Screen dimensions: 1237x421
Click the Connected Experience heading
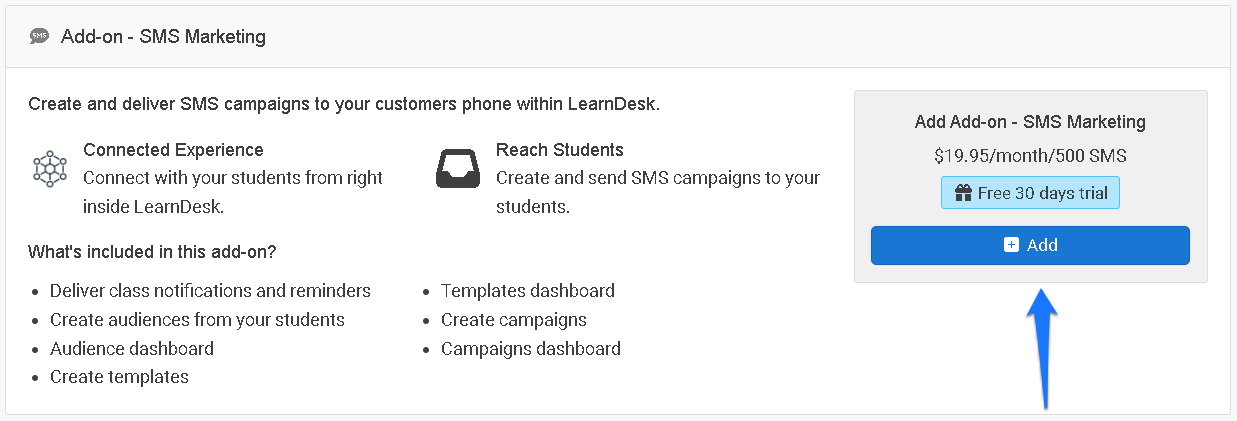click(x=173, y=150)
